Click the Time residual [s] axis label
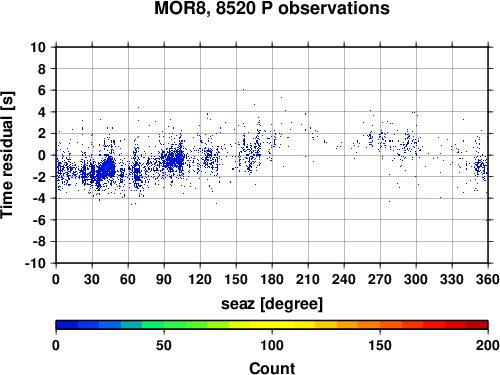Image resolution: width=500 pixels, height=375 pixels. (x=7, y=155)
